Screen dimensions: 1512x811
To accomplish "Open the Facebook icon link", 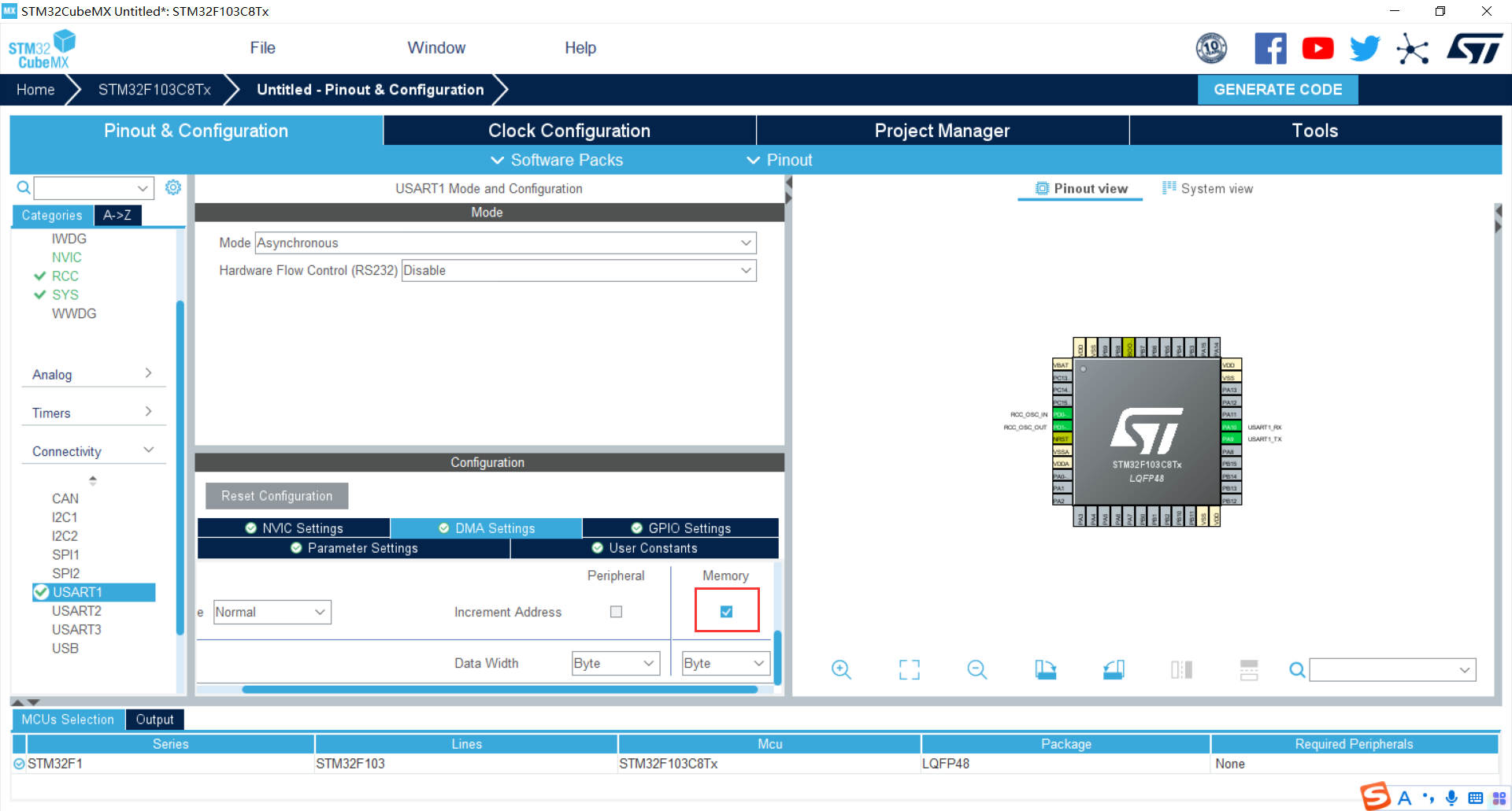I will (1270, 49).
